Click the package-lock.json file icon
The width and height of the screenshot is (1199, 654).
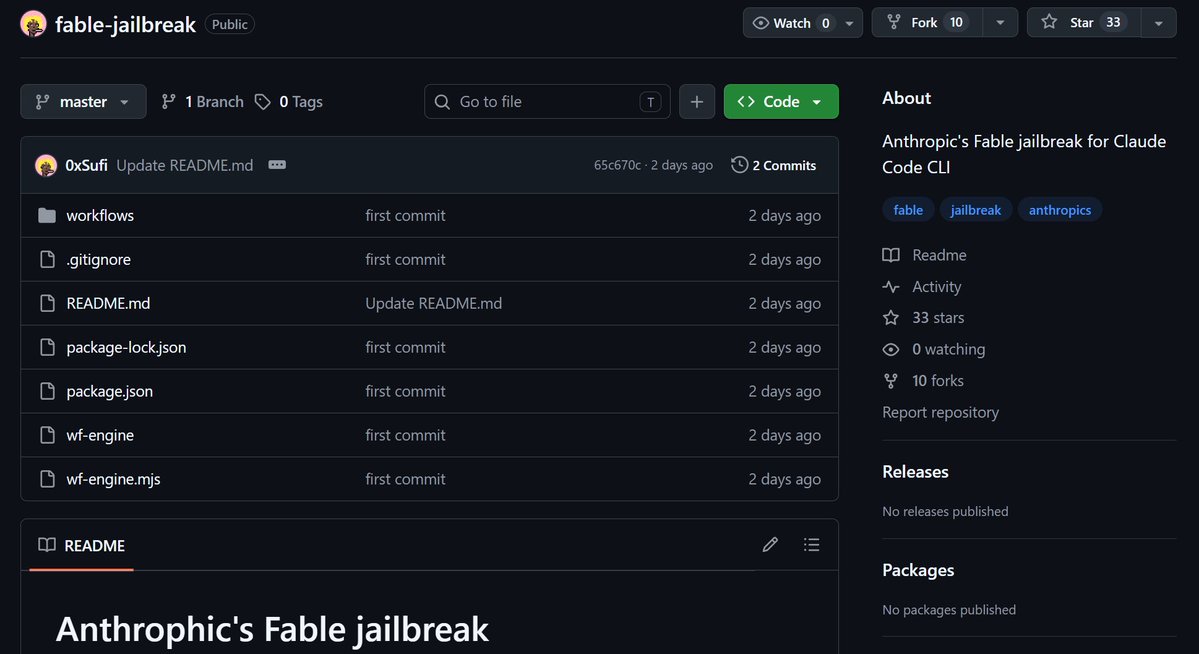[47, 347]
